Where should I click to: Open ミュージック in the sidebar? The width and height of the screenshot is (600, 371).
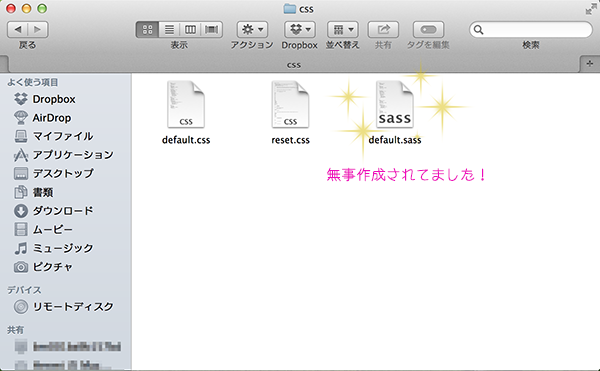(54, 248)
